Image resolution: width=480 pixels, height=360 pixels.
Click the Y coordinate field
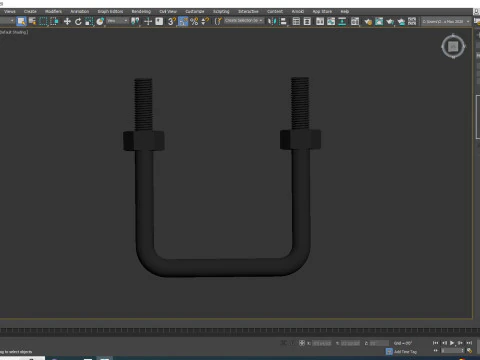pyautogui.click(x=350, y=343)
